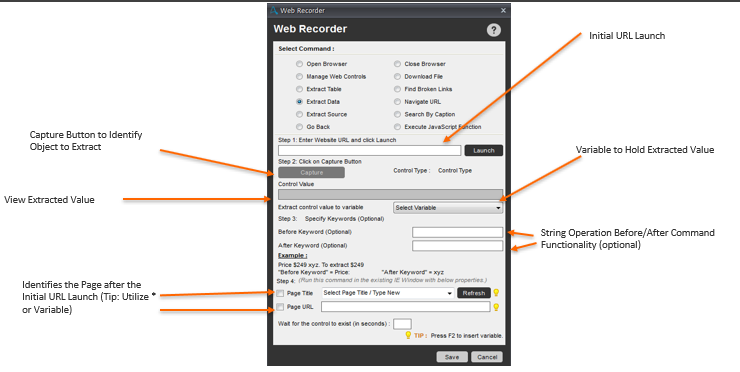Select the Navigate URL command

[397, 101]
